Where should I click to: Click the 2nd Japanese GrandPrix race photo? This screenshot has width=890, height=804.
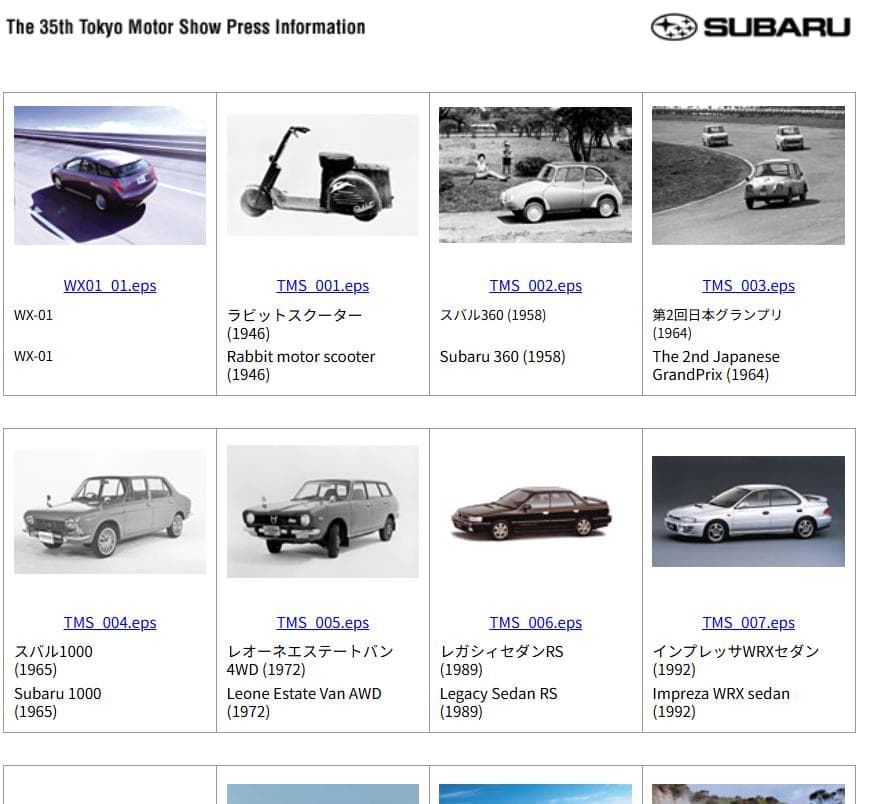(x=748, y=176)
